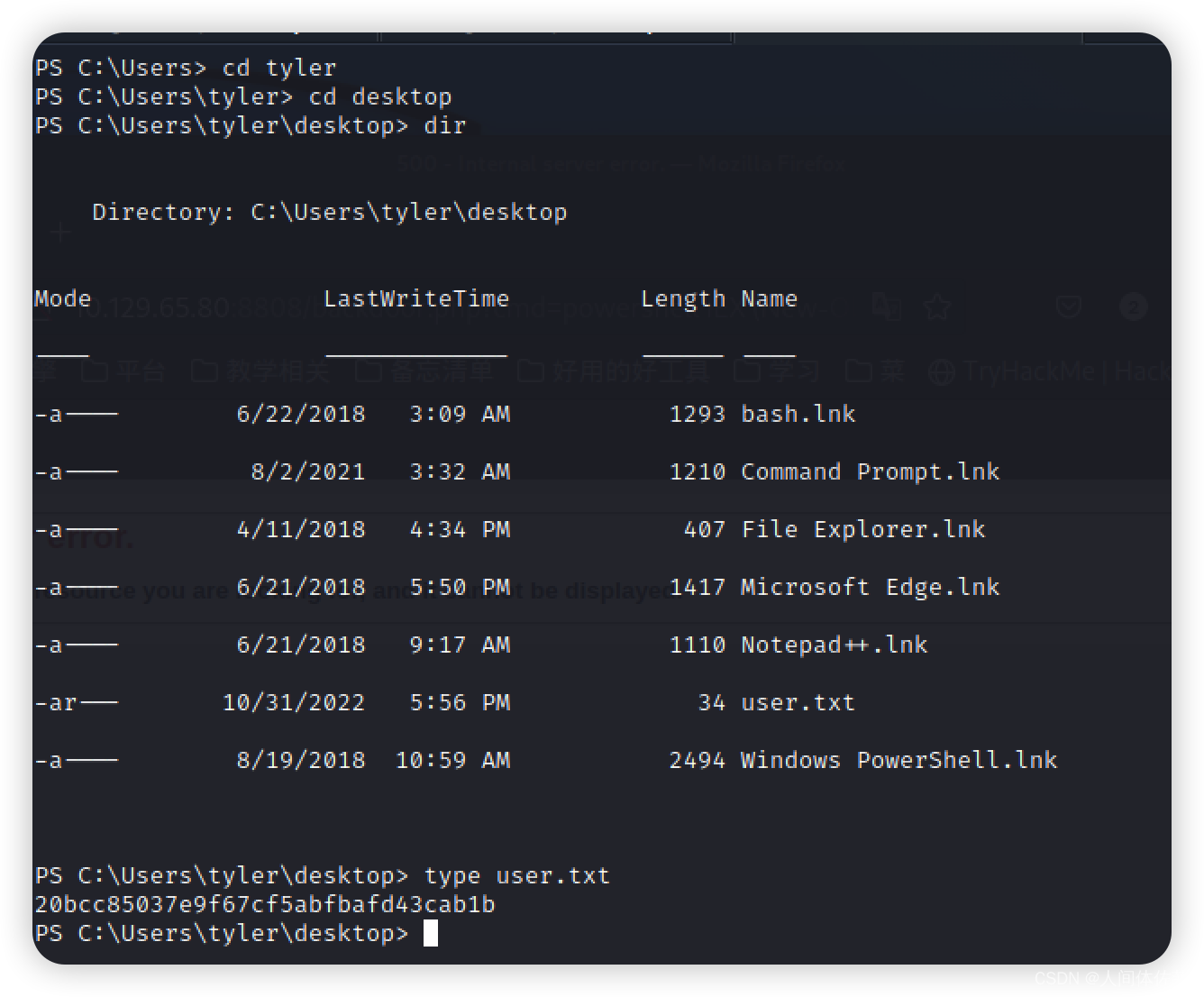The height and width of the screenshot is (997, 1204).
Task: Click the 10/31/2022 date of user.txt
Action: point(294,702)
